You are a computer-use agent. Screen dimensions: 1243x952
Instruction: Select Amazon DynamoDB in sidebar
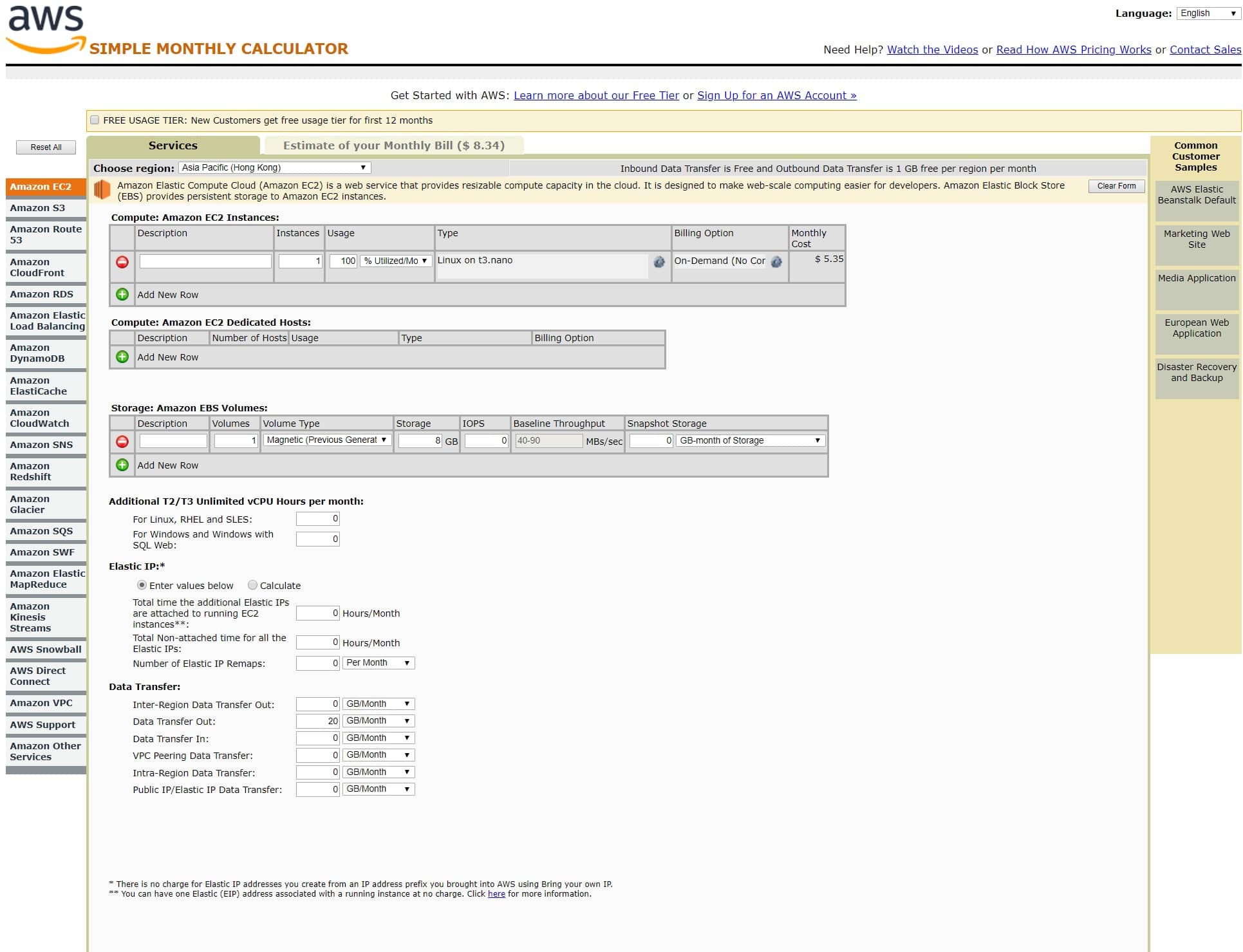click(x=46, y=353)
